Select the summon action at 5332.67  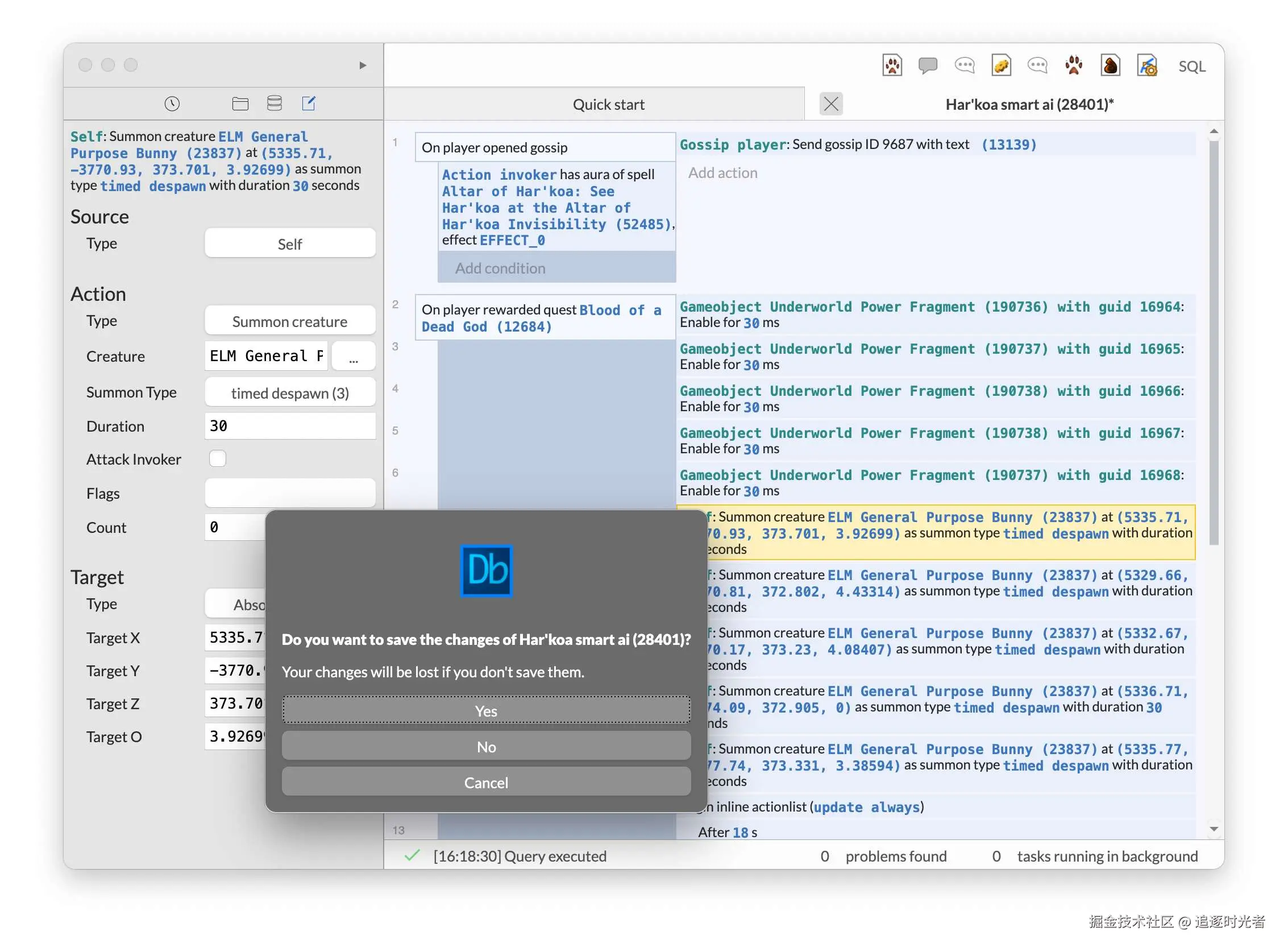pyautogui.click(x=951, y=650)
